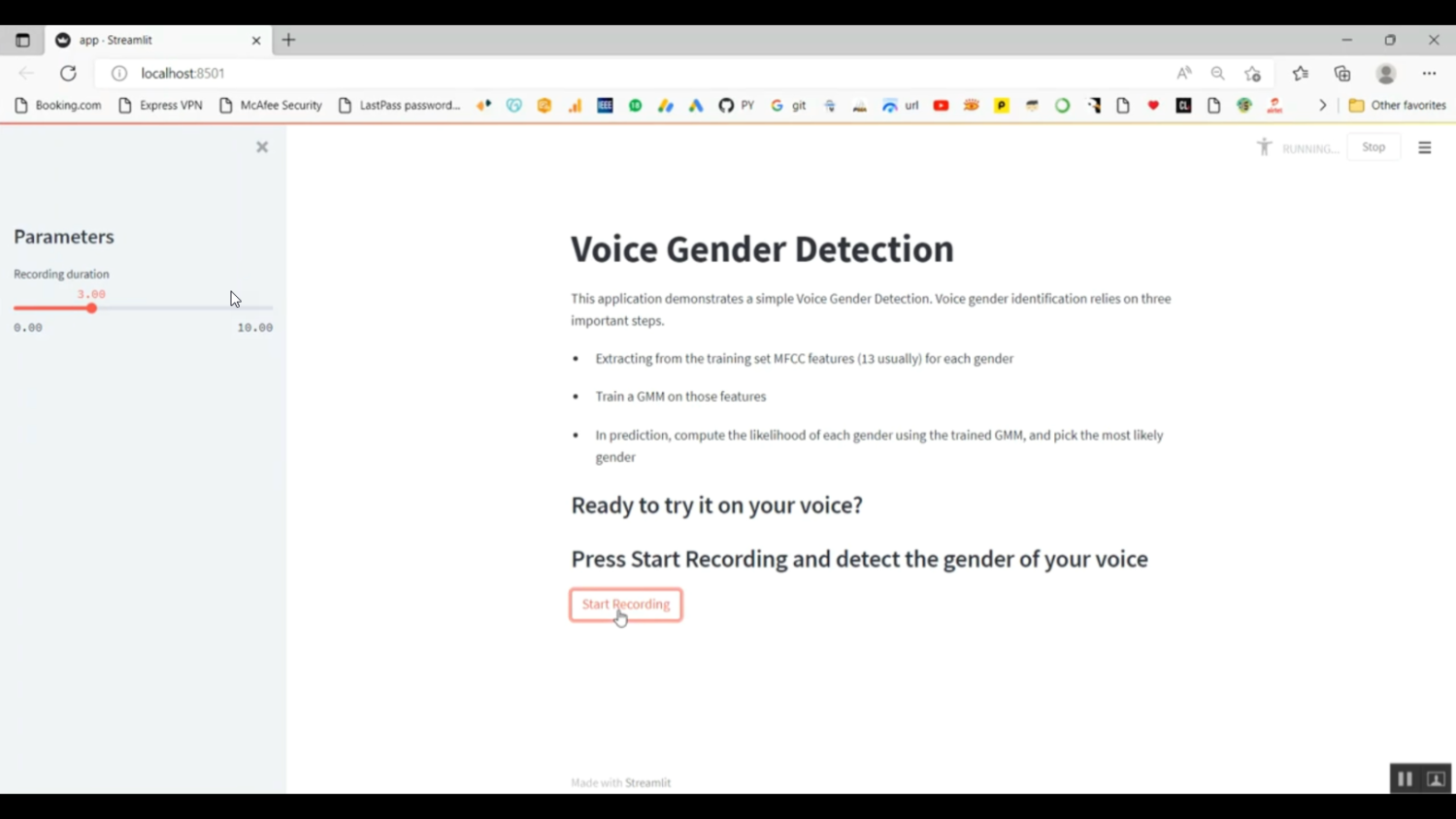Select the app · Streamlit tab
This screenshot has height=819, width=1456.
(158, 40)
